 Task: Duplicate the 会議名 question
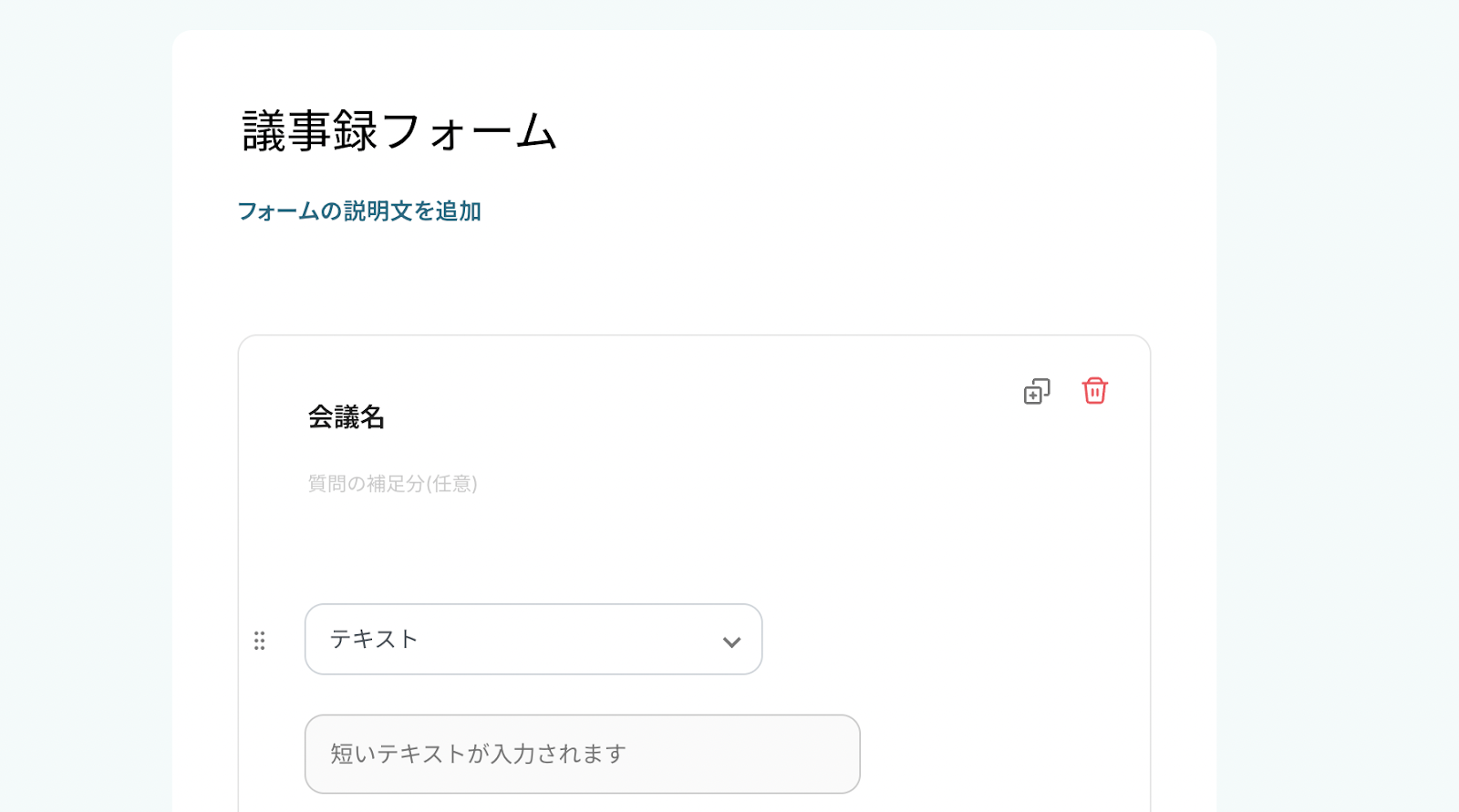click(1037, 391)
